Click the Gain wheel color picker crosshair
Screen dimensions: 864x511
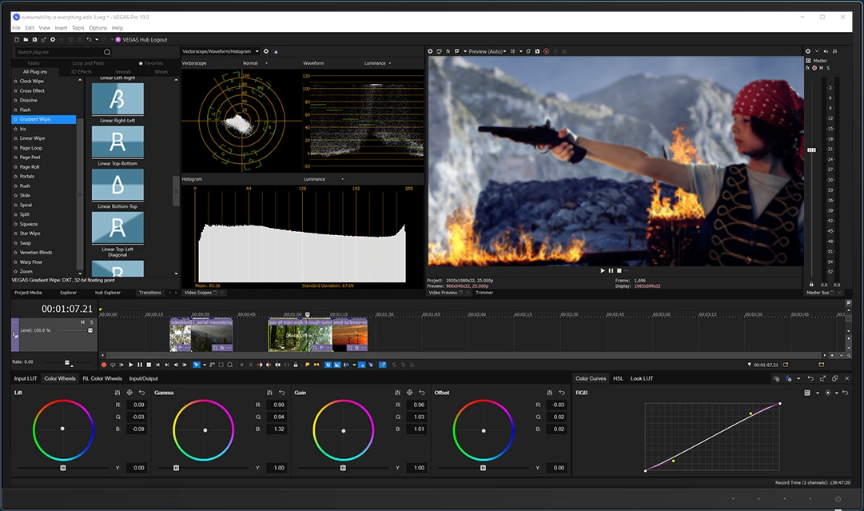point(409,392)
